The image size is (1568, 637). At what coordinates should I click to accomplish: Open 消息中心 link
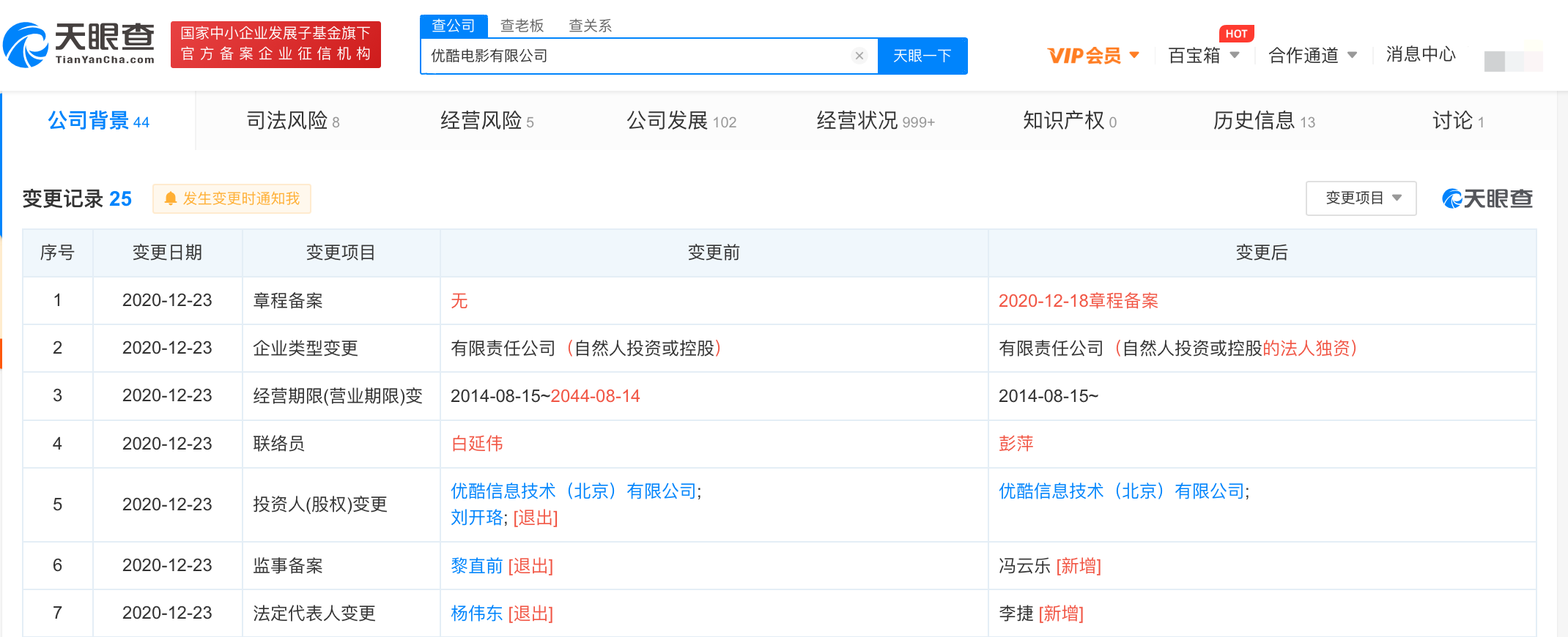1420,55
